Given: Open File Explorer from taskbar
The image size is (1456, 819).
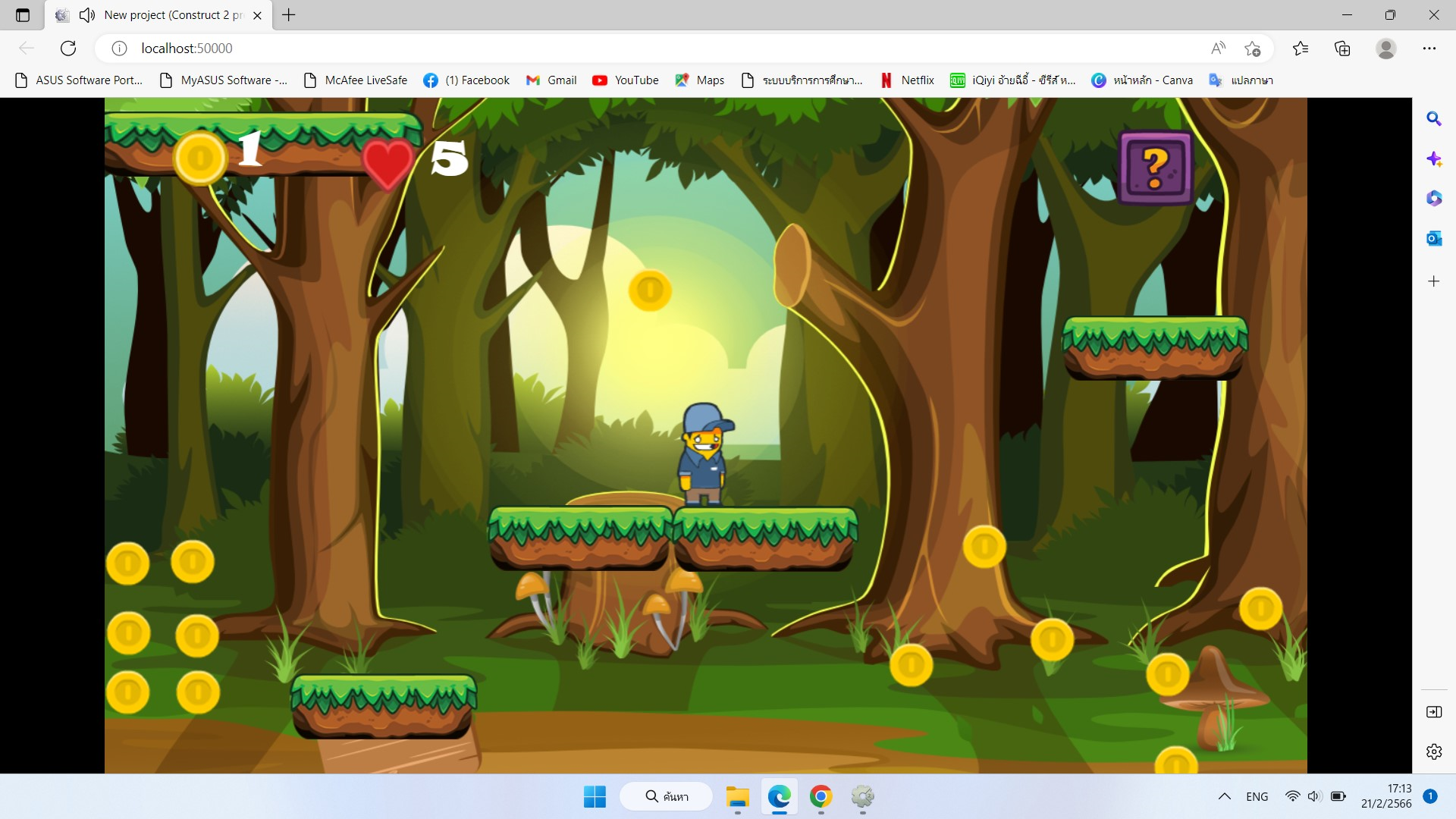Looking at the screenshot, I should point(737,797).
